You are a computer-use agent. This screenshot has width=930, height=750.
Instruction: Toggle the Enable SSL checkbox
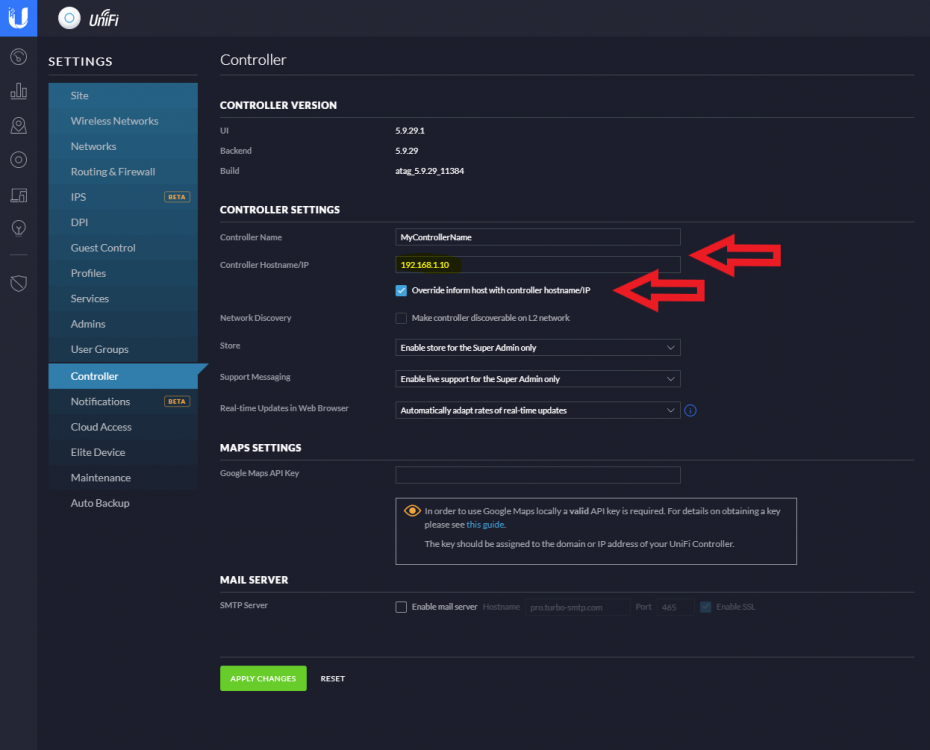pos(706,607)
